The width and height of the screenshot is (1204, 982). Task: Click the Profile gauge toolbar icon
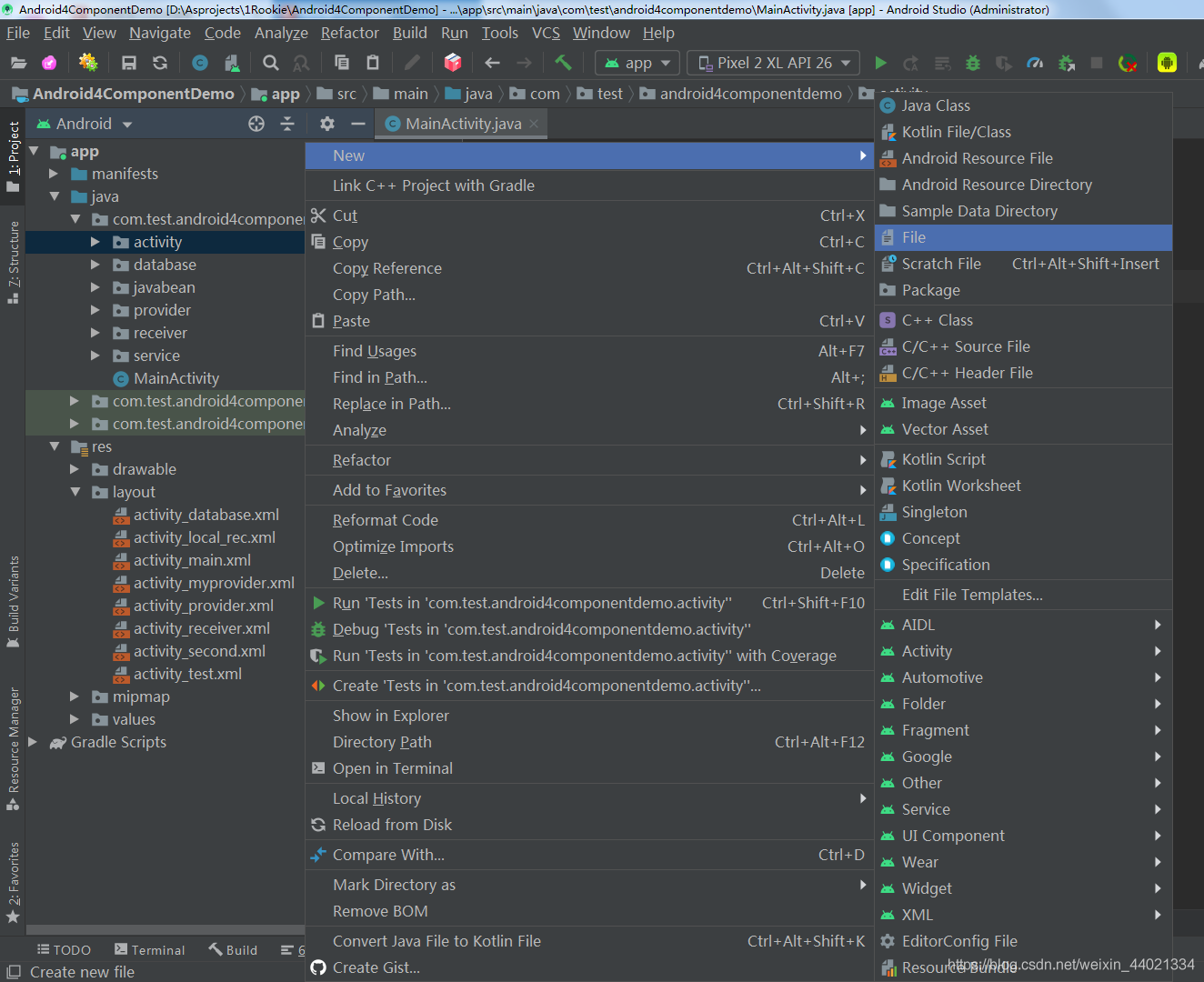point(1035,63)
